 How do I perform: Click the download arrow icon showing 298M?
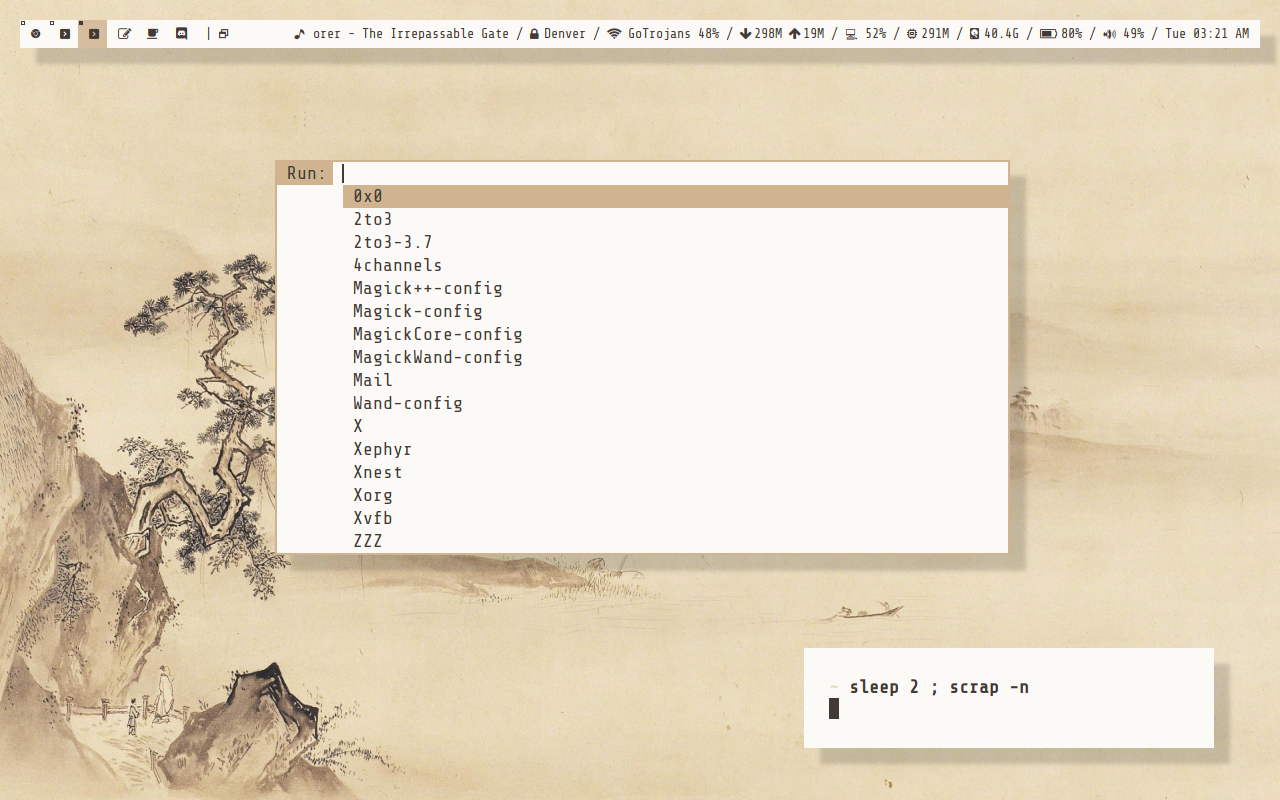coord(745,34)
